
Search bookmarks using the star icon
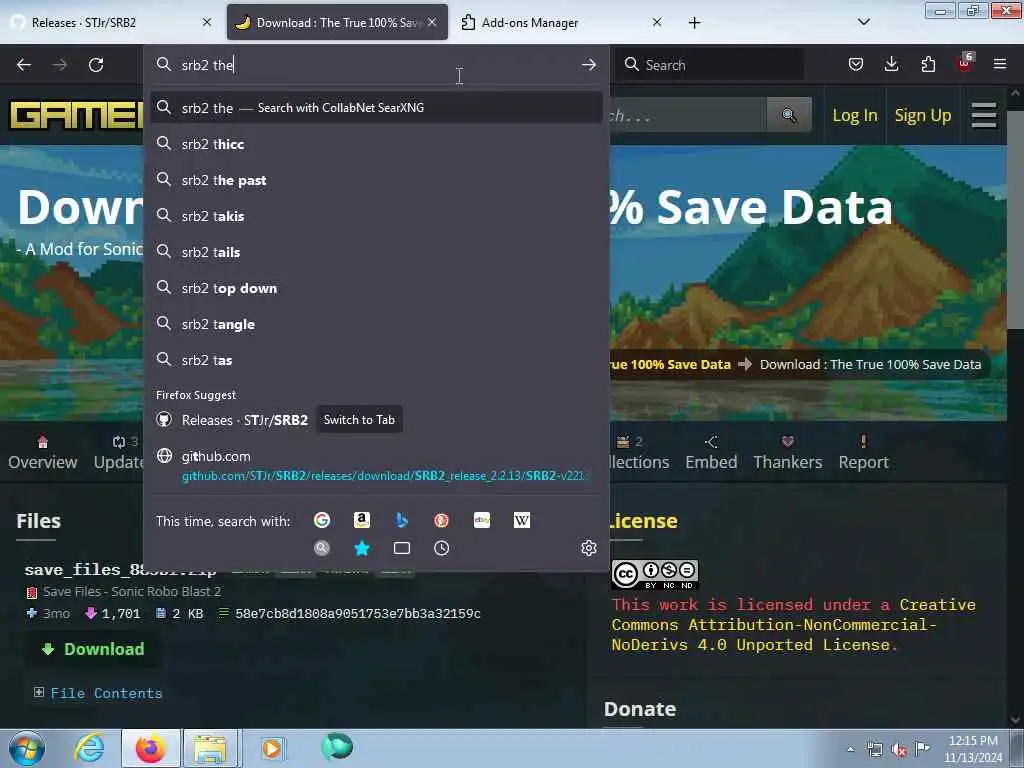pos(362,548)
